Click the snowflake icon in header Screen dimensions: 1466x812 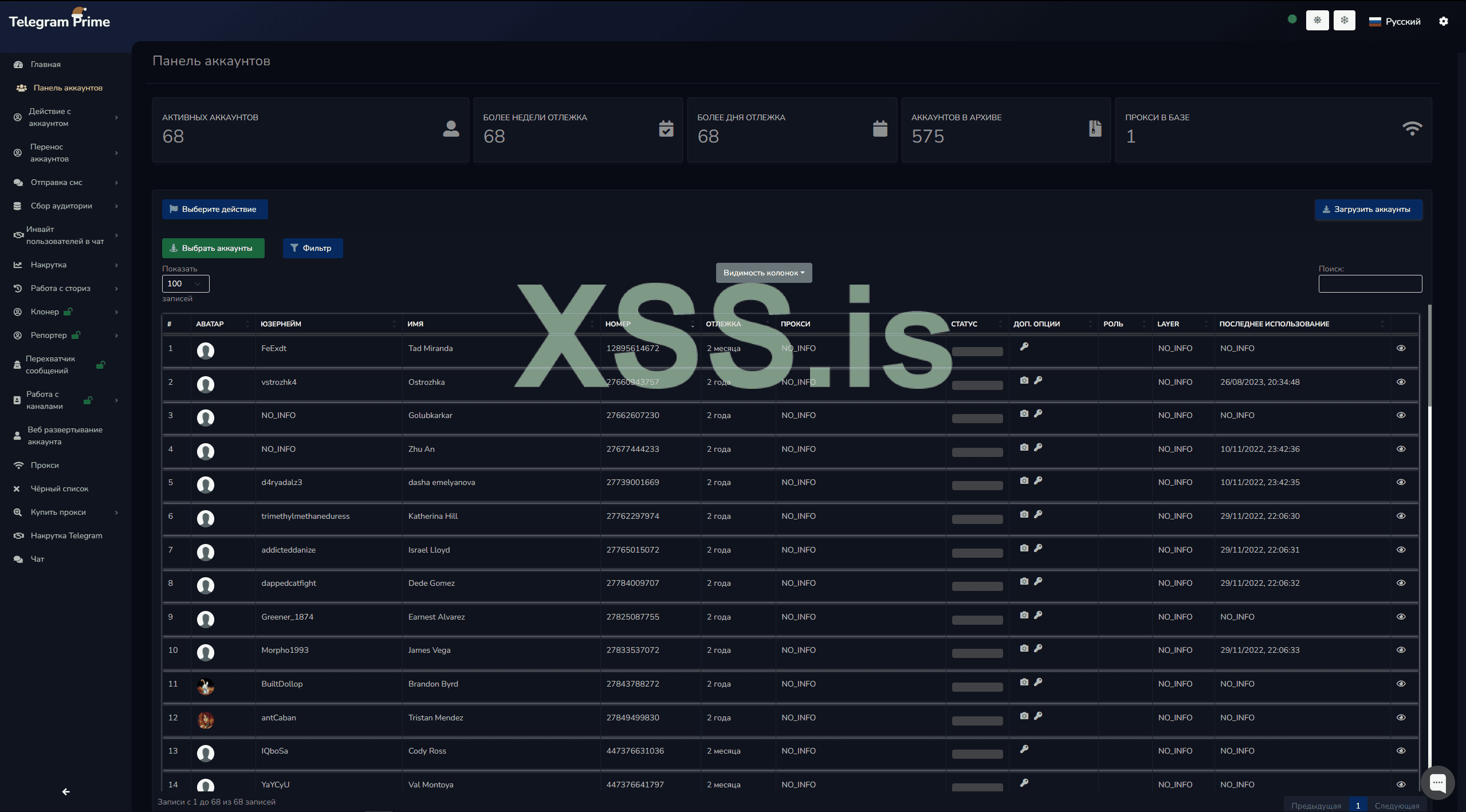point(1344,21)
